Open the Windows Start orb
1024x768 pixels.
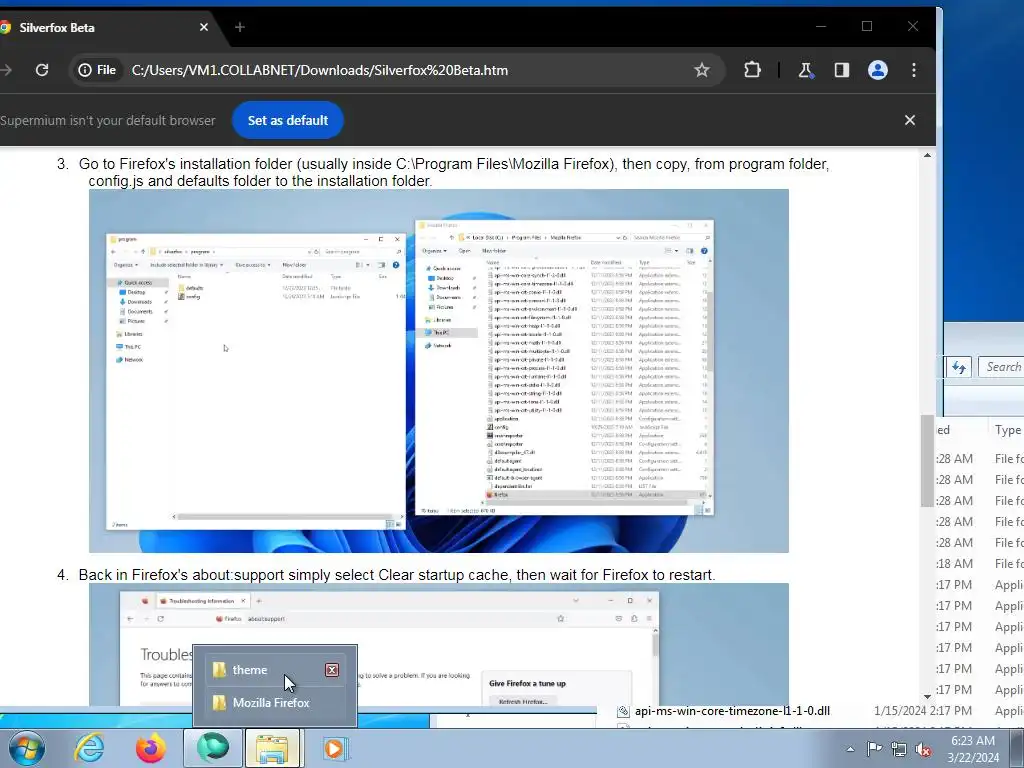[x=26, y=748]
